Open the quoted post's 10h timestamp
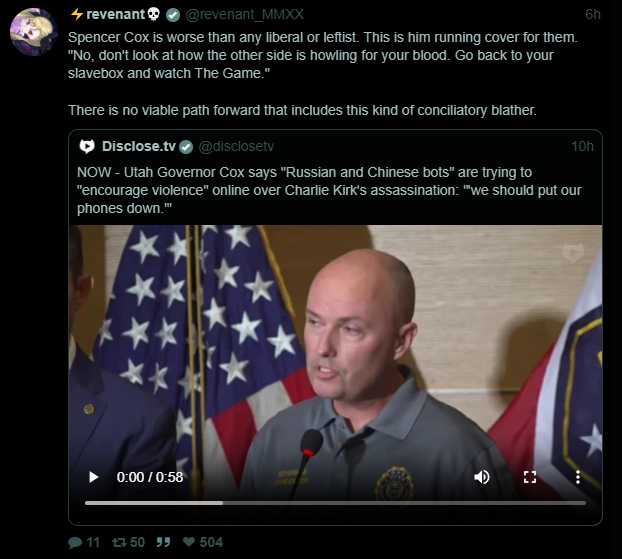The image size is (622, 559). pyautogui.click(x=582, y=146)
